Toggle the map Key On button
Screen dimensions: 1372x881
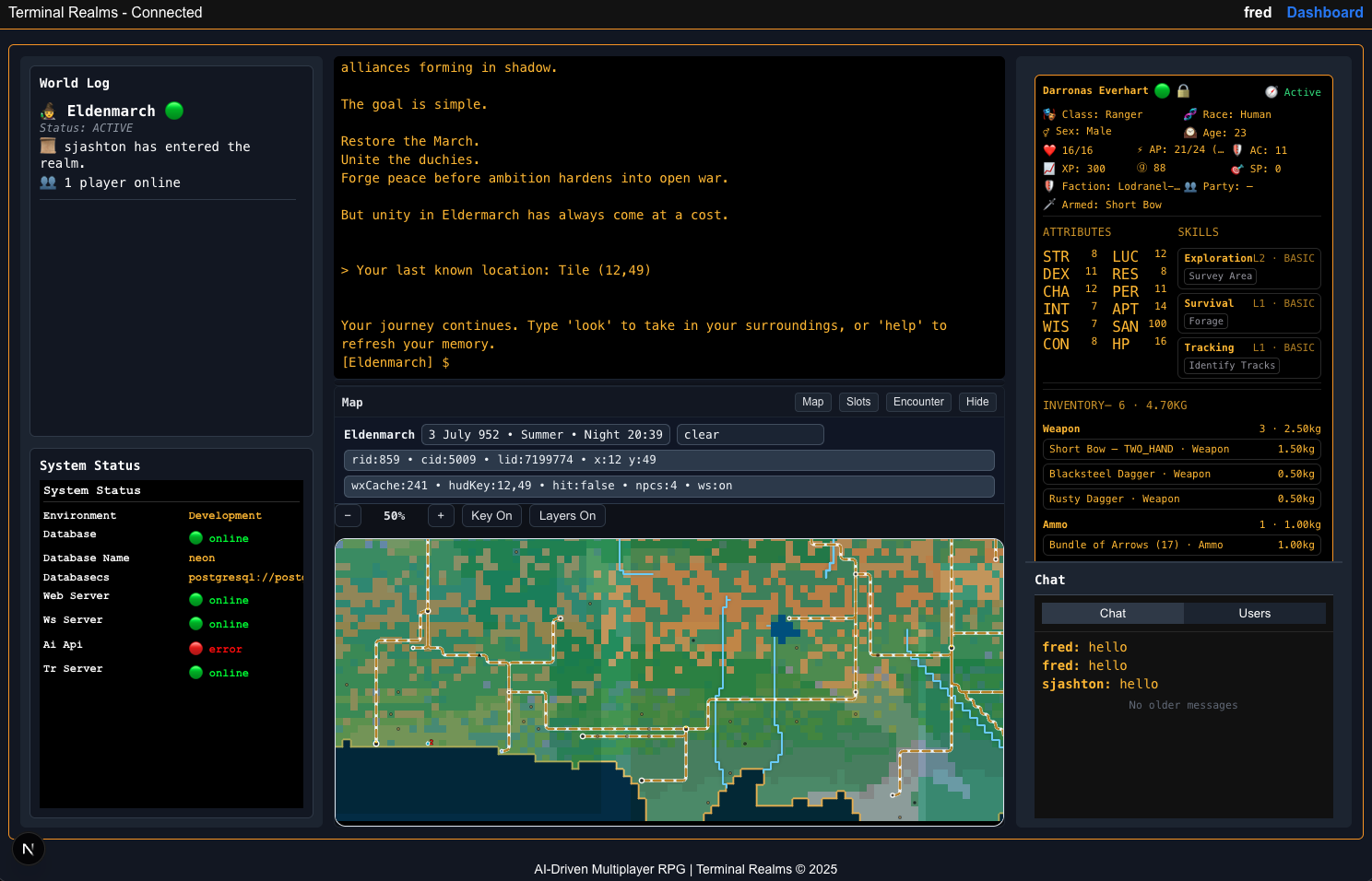point(491,515)
